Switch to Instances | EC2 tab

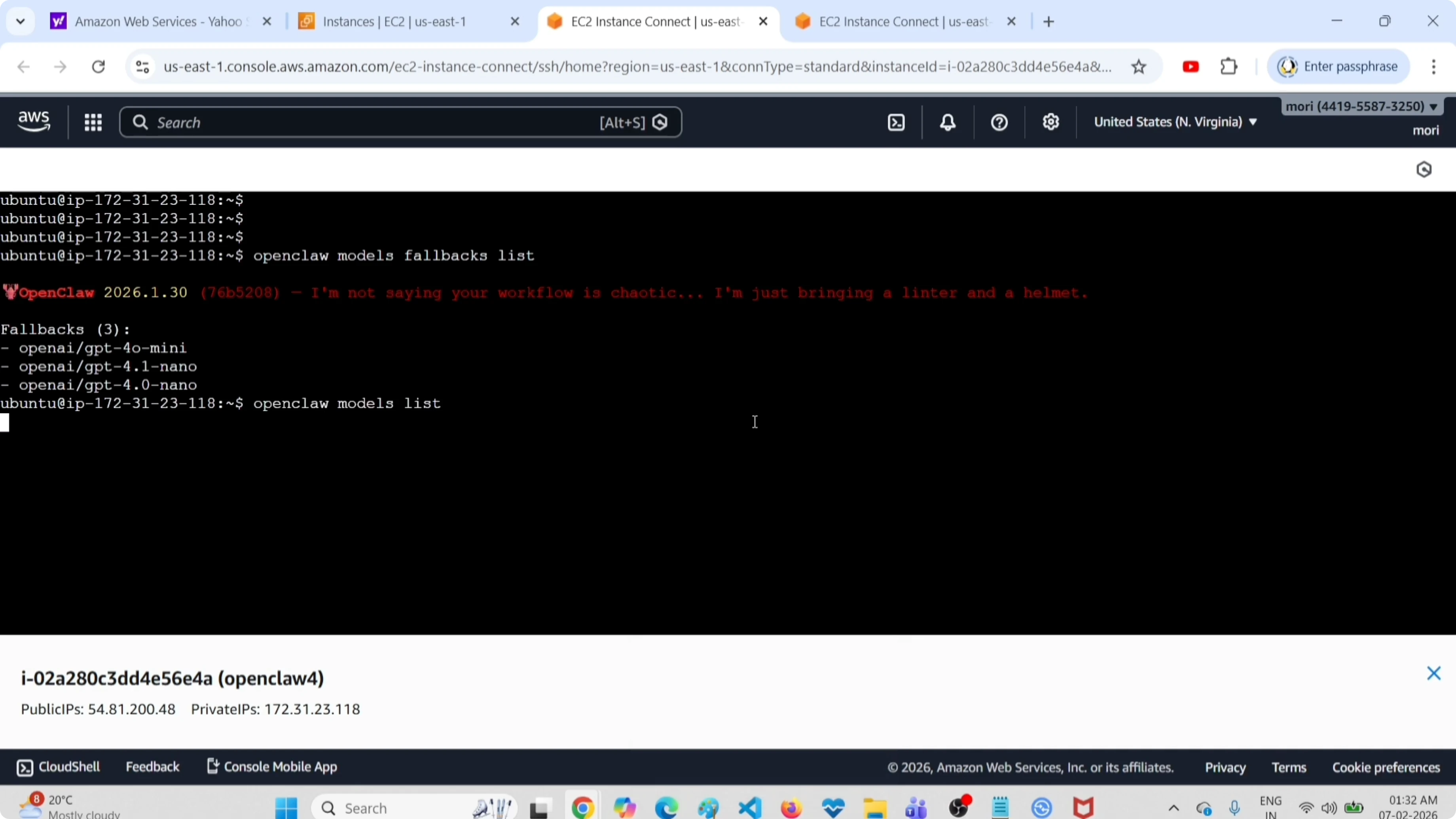coord(394,22)
